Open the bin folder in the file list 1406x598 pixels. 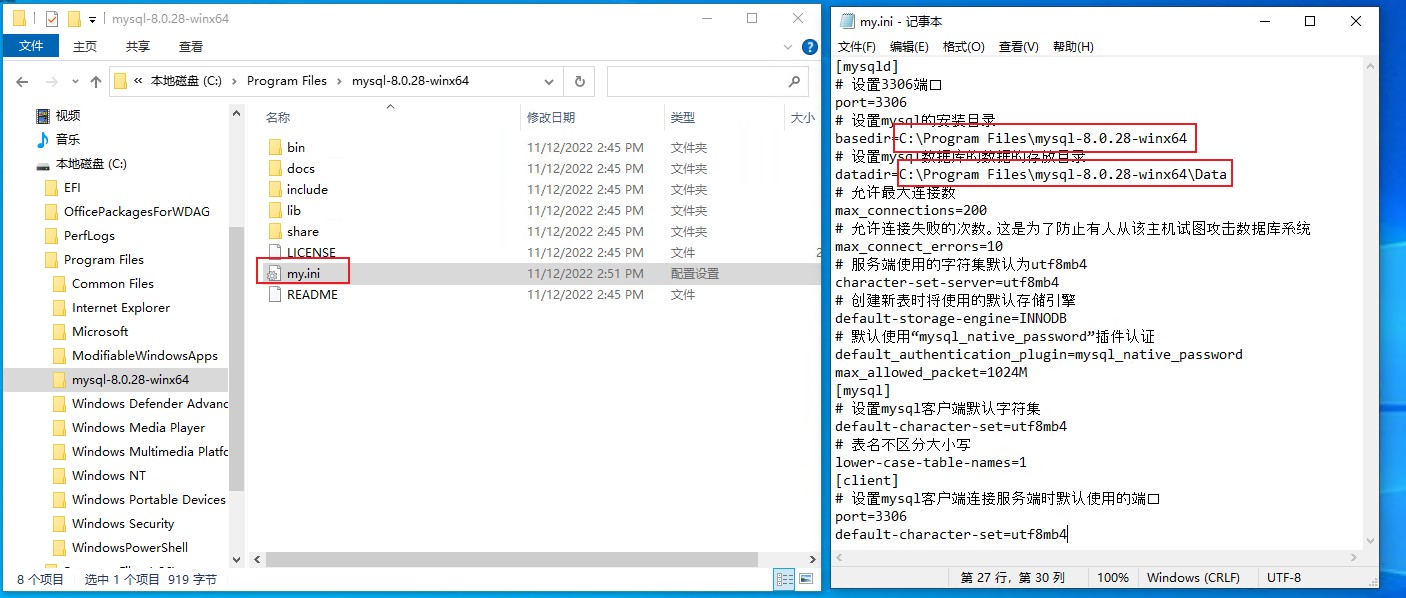(296, 147)
